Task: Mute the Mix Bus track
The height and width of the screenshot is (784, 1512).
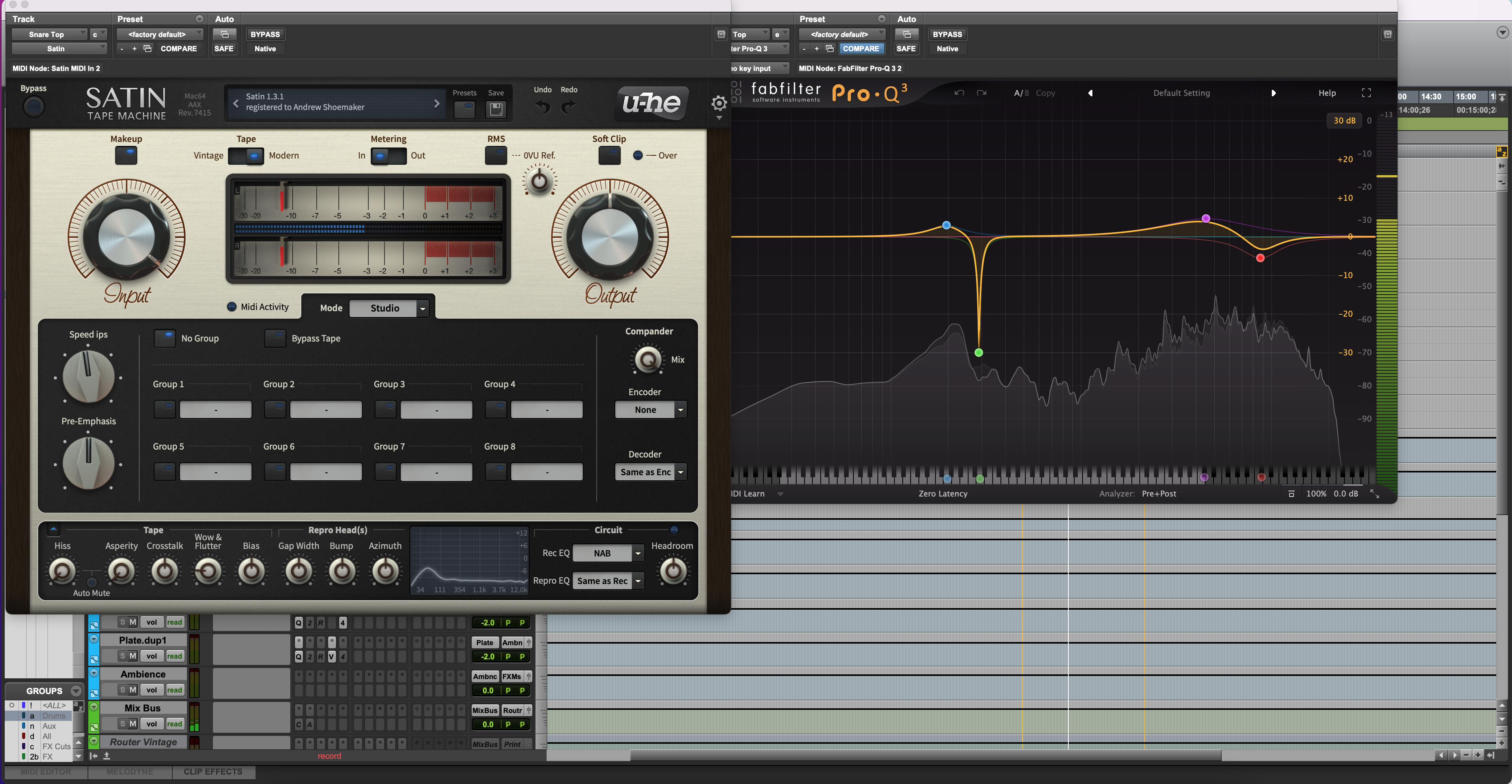Action: [133, 724]
